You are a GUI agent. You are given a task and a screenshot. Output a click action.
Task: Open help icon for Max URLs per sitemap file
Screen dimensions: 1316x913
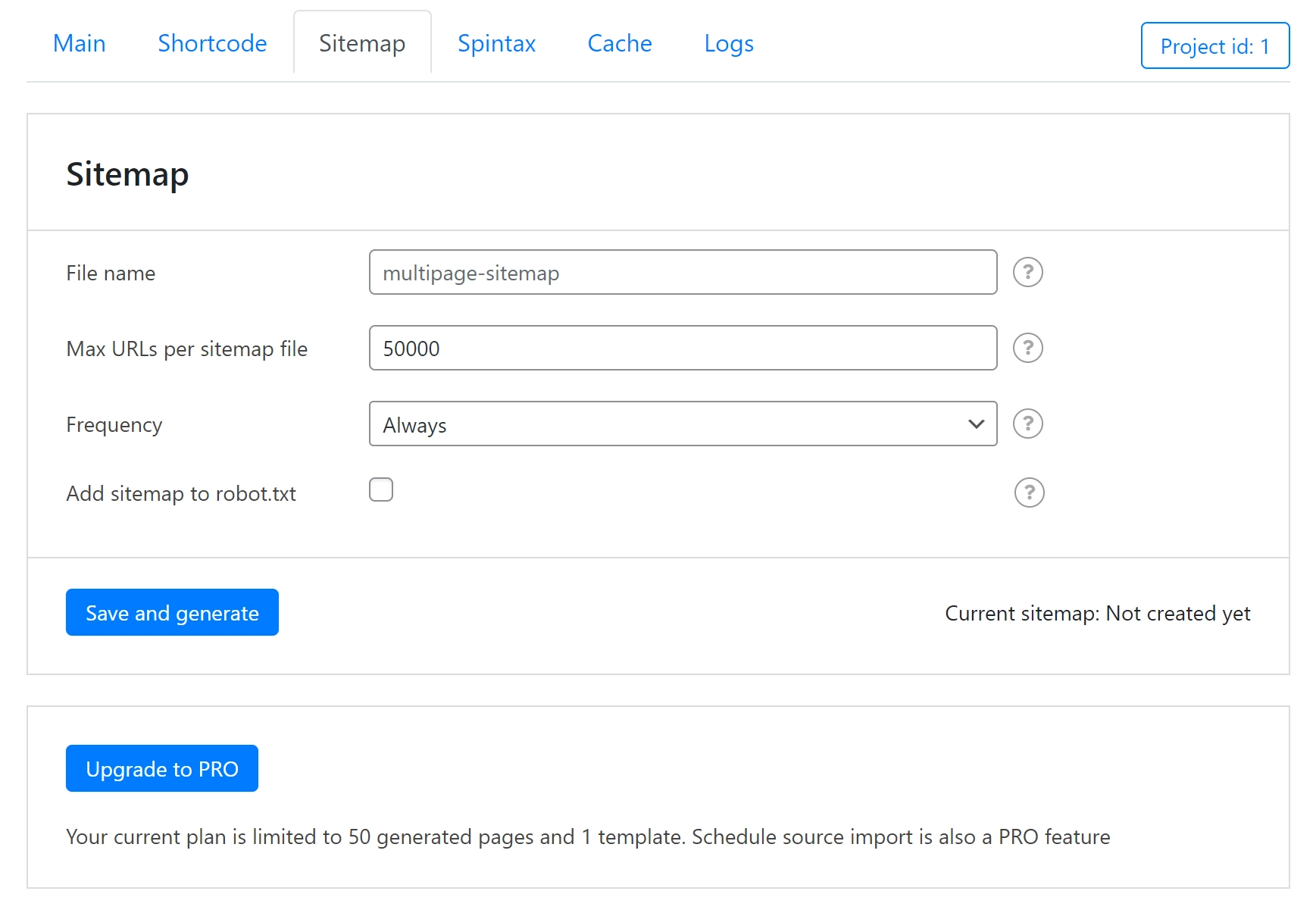[x=1028, y=348]
